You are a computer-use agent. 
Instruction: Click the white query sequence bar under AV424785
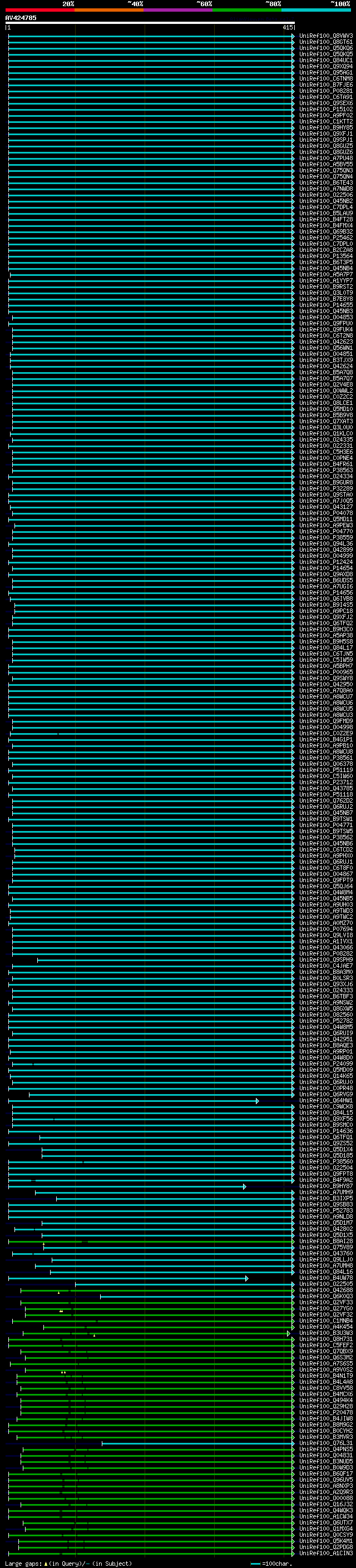point(150,22)
